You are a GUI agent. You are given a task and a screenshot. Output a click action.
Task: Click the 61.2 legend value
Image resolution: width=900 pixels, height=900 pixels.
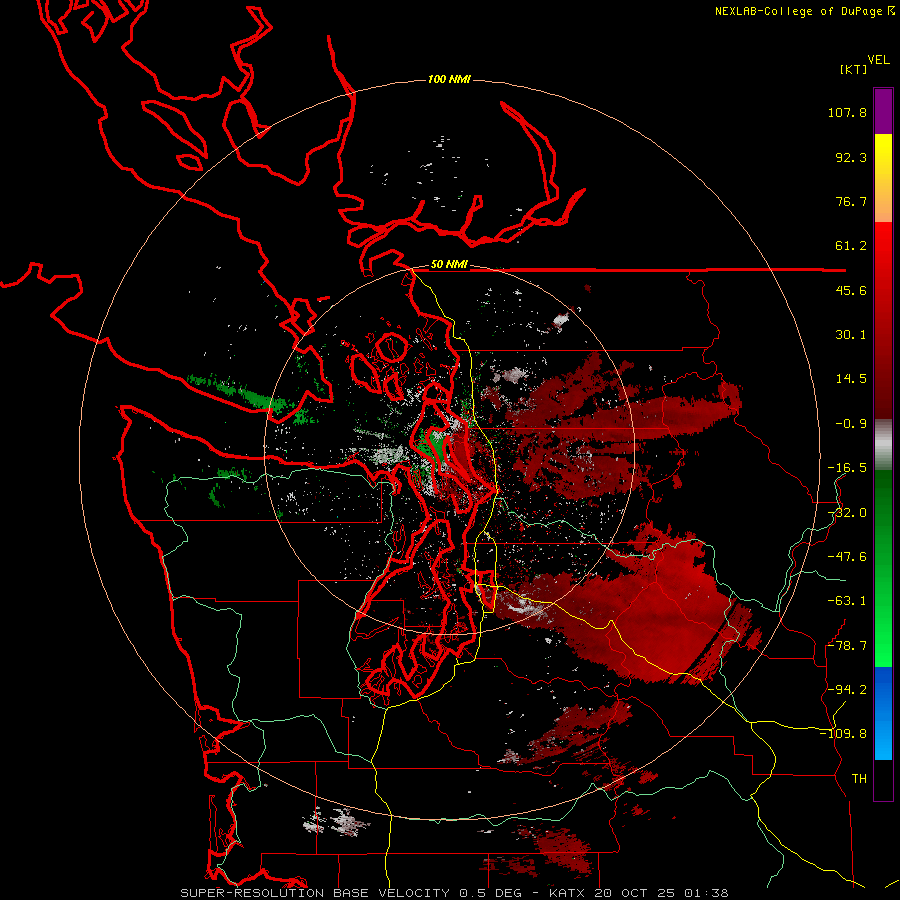coord(851,246)
